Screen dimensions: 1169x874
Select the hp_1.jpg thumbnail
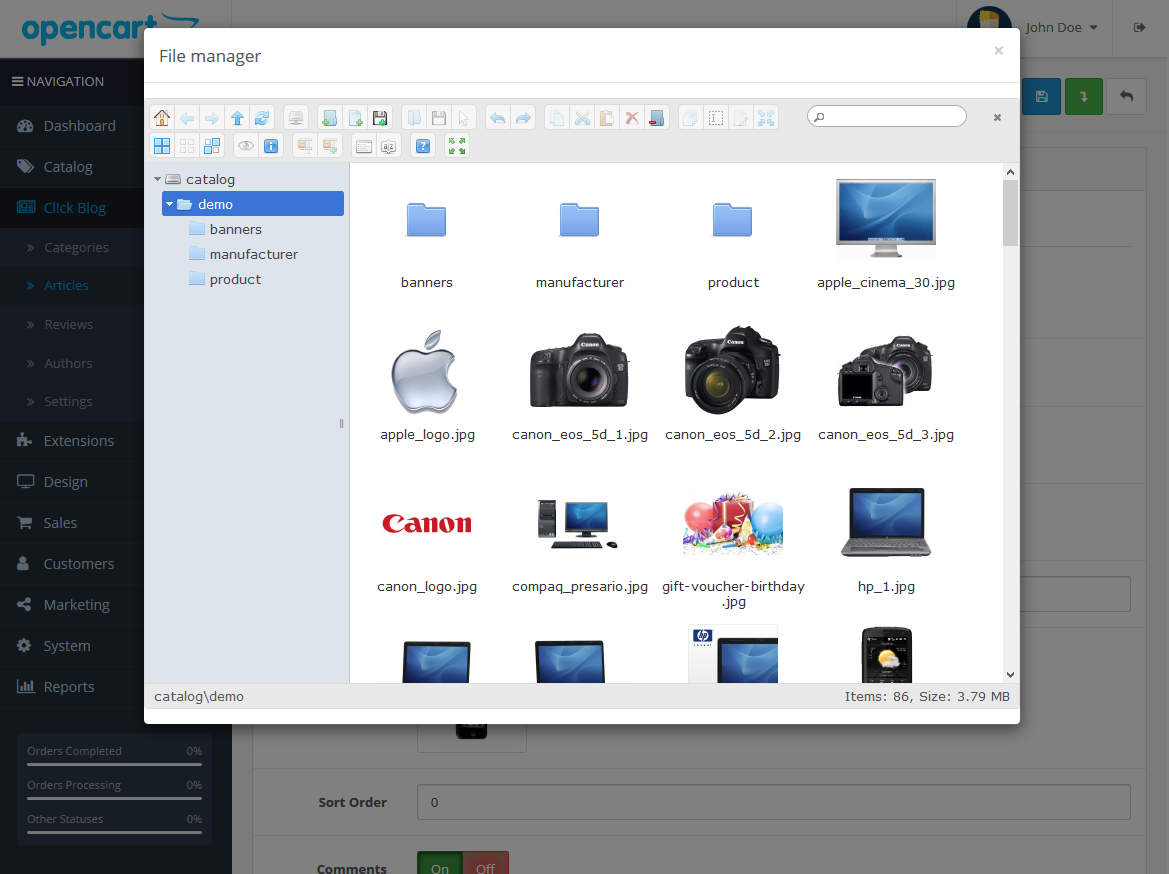(x=886, y=523)
